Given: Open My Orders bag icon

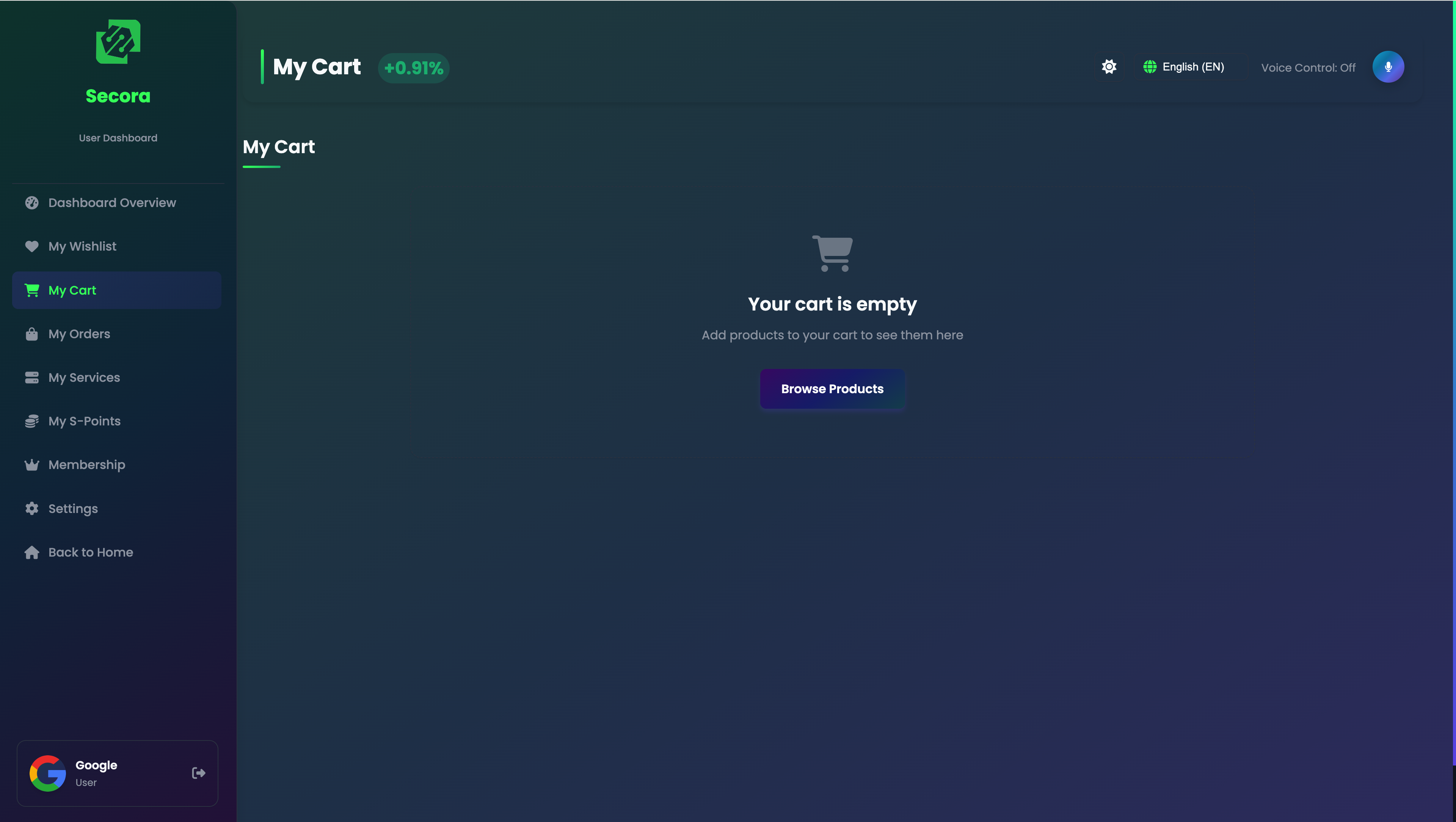Looking at the screenshot, I should (31, 334).
